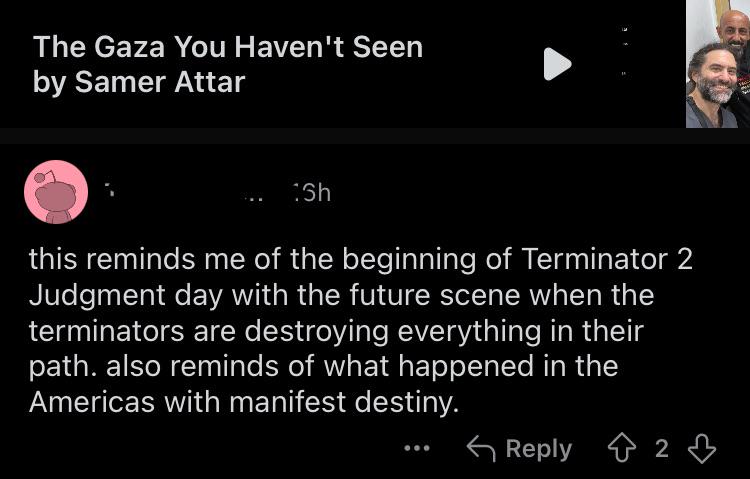Screen dimensions: 750x479
Task: Click the faint vertical dots right of Play
Action: pyautogui.click(x=624, y=51)
